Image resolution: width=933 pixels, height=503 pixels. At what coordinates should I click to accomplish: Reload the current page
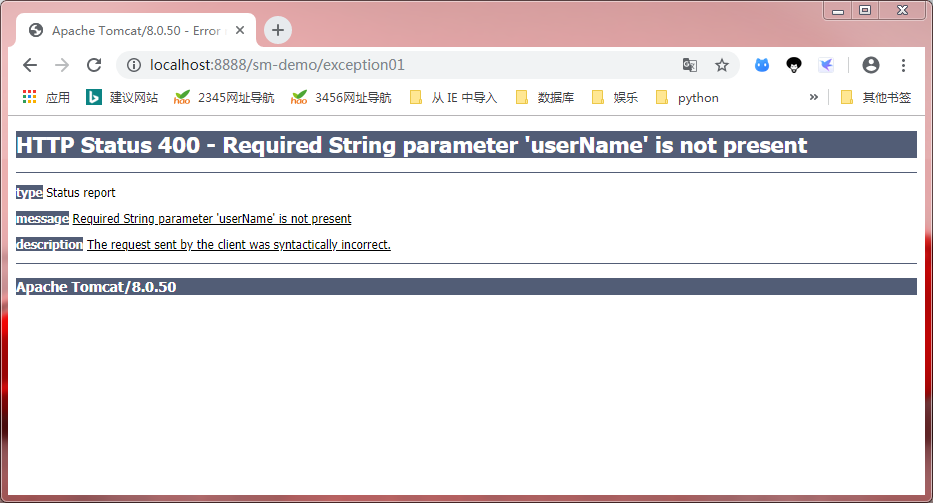click(x=94, y=65)
